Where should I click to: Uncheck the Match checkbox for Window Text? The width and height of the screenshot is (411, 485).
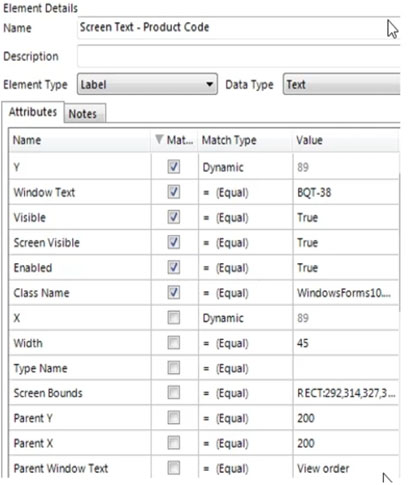(x=174, y=192)
